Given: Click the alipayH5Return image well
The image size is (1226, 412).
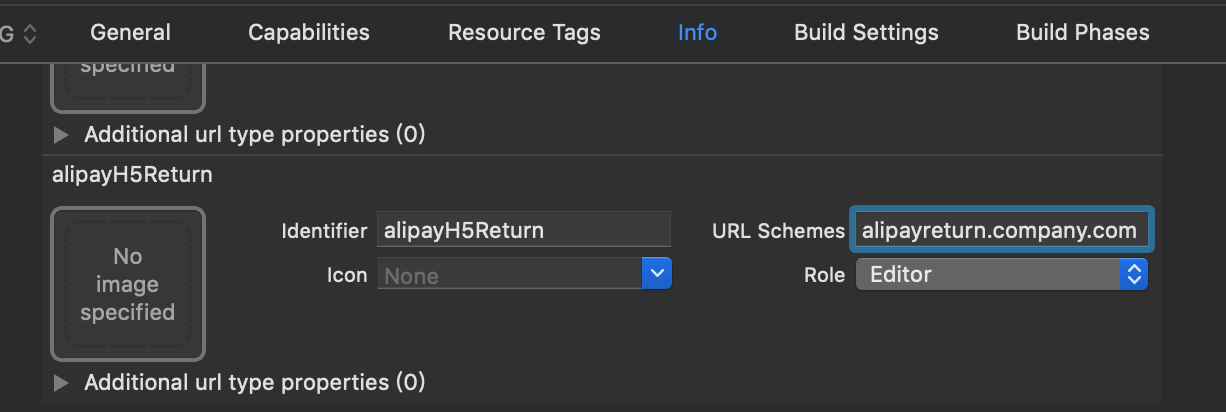Looking at the screenshot, I should click(128, 284).
